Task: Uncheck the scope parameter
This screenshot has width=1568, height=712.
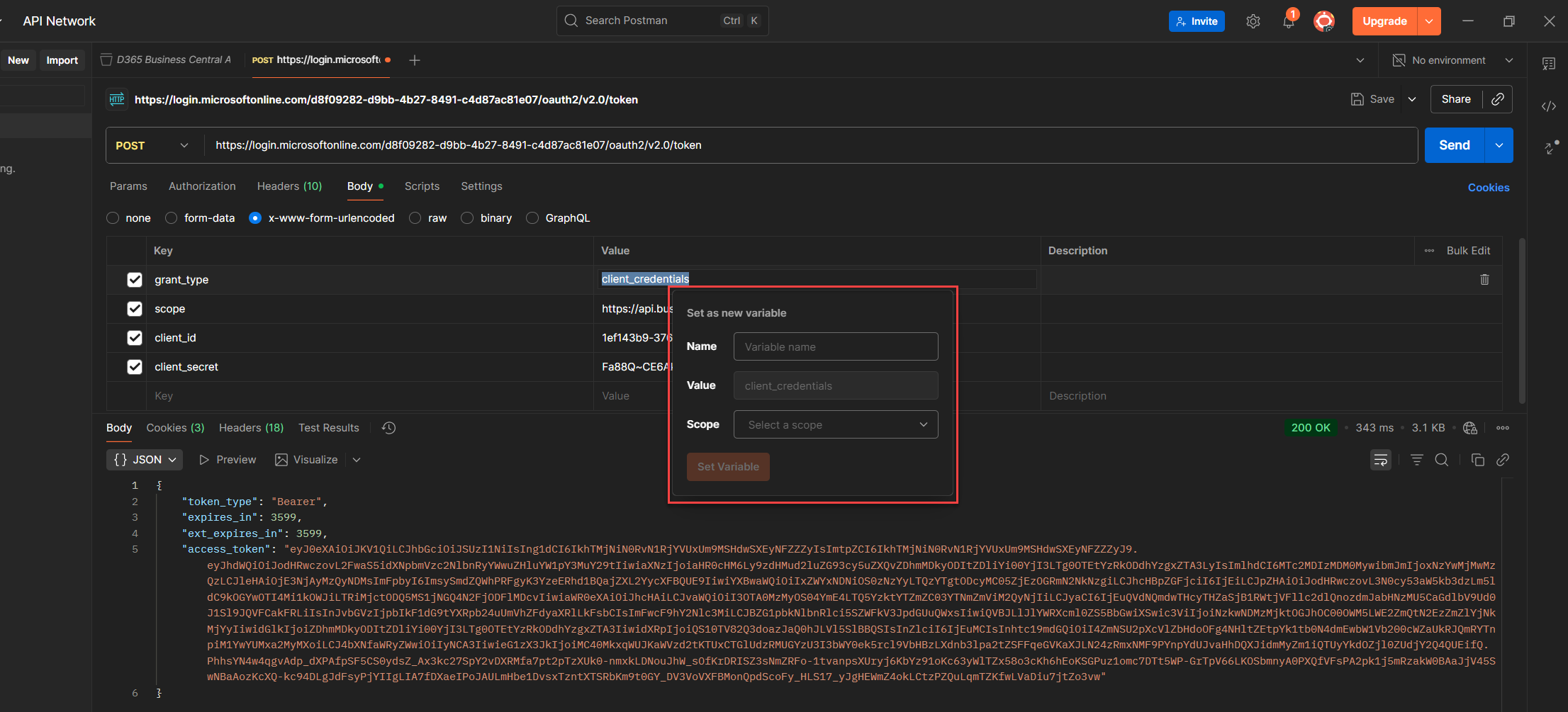Action: pyautogui.click(x=135, y=309)
